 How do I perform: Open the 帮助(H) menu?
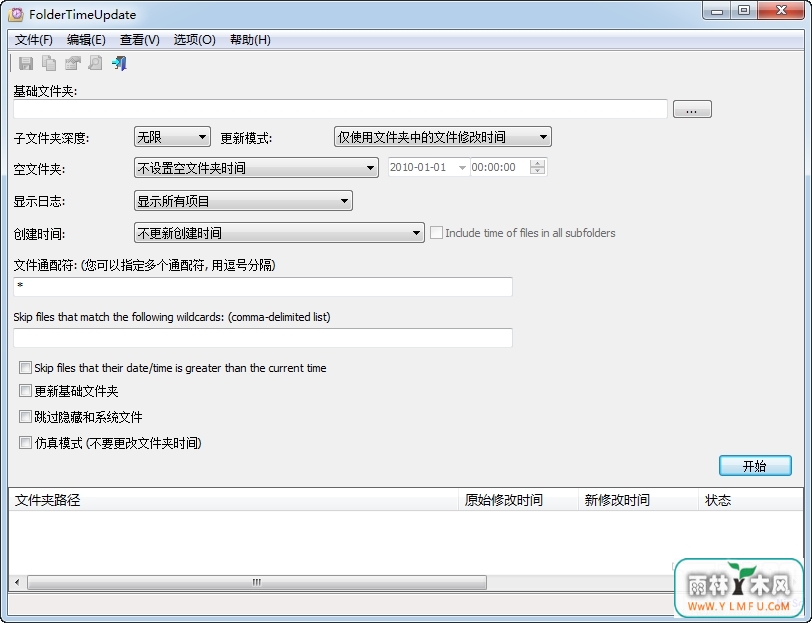click(250, 40)
